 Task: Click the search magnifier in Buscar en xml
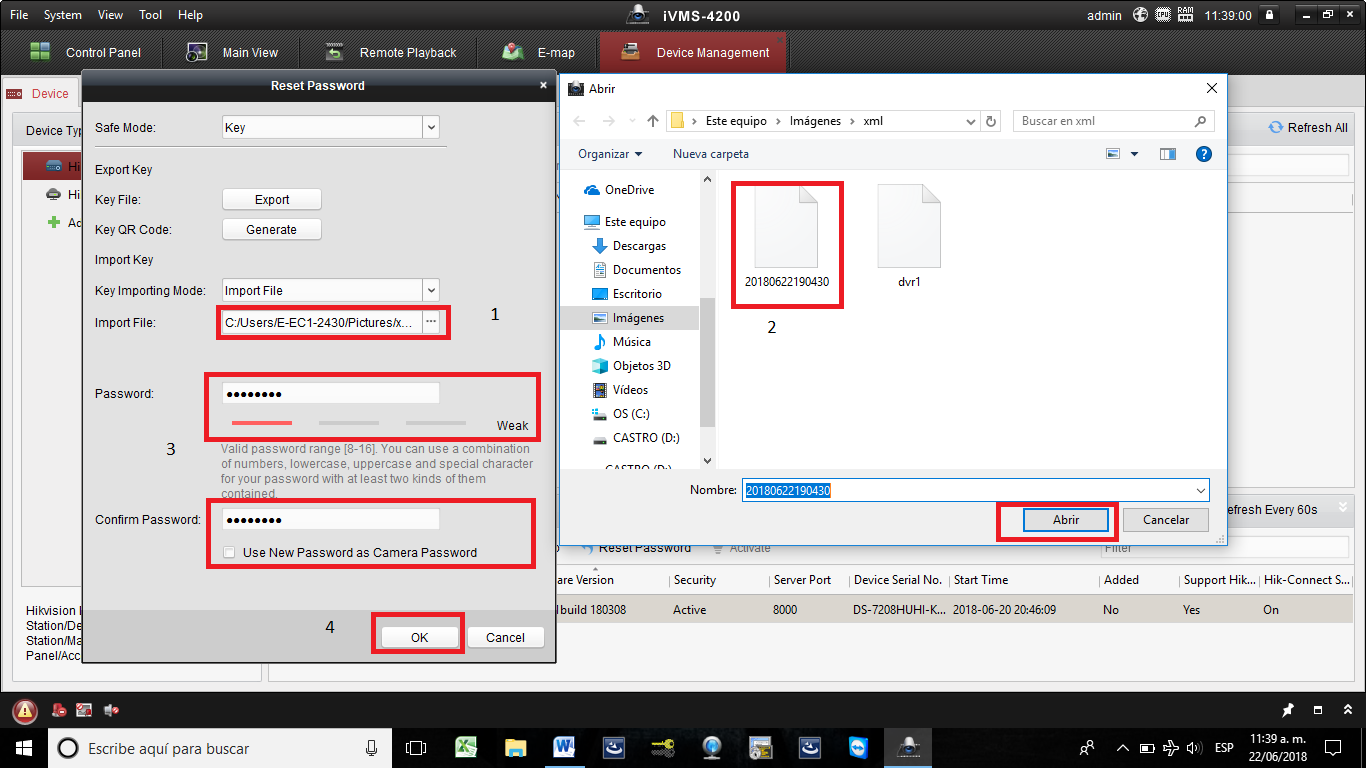1201,121
